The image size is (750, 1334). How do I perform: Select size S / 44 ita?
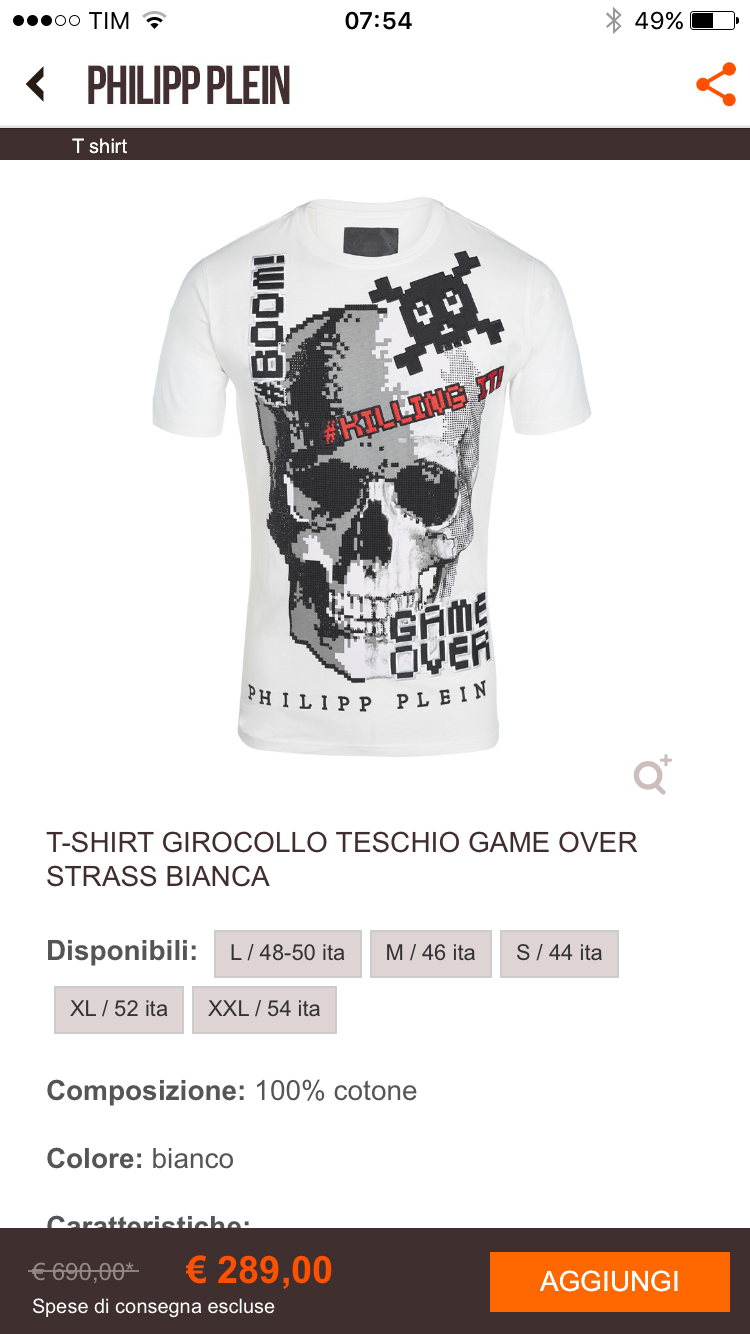point(559,953)
